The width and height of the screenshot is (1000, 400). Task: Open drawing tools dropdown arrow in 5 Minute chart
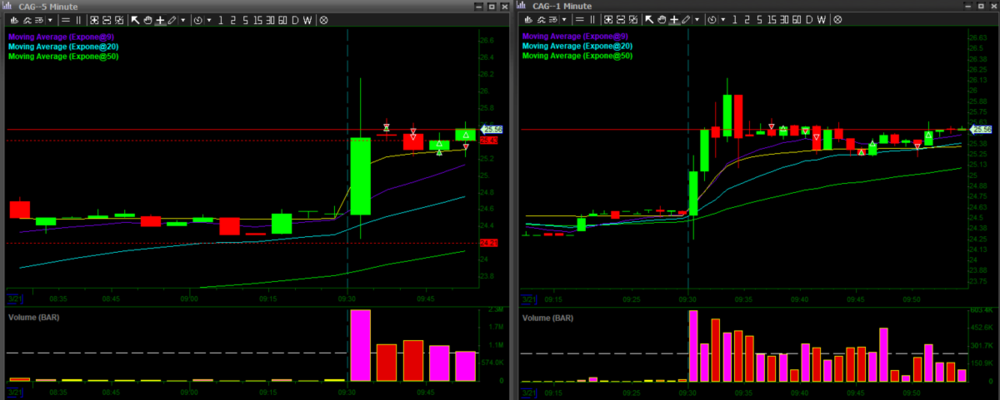pos(183,20)
